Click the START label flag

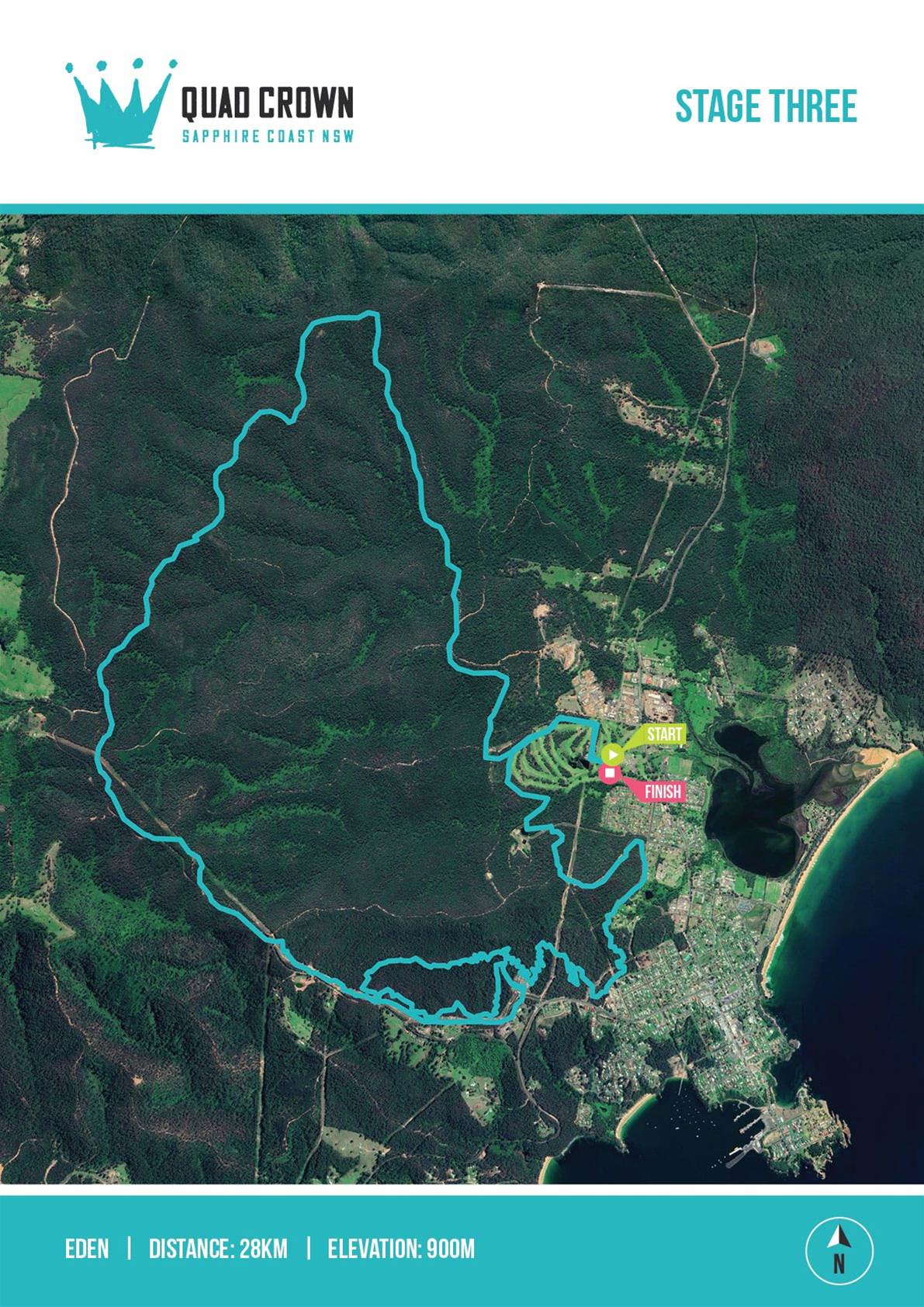click(663, 733)
